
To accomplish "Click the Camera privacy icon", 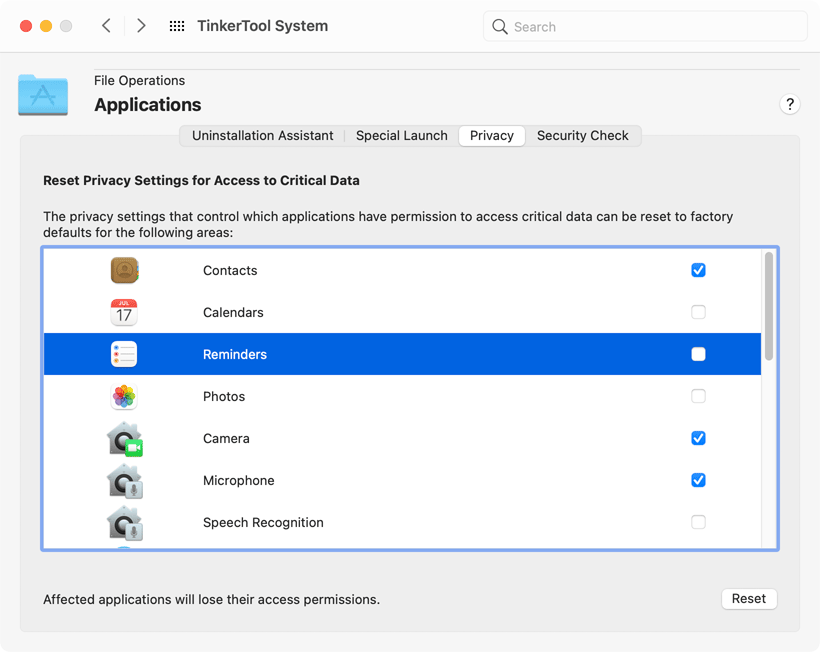I will coord(125,439).
